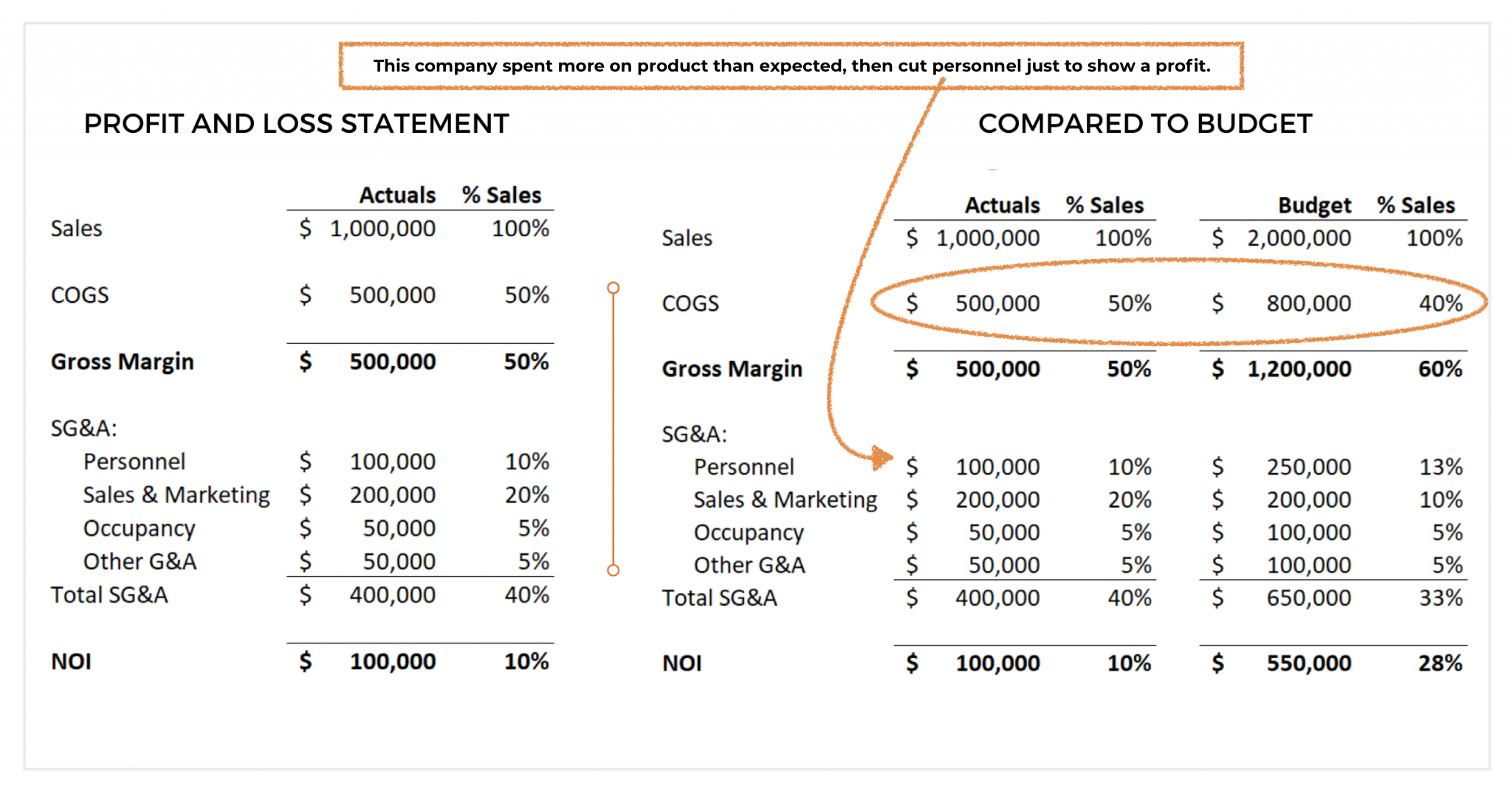1512x791 pixels.
Task: Click the PROFIT AND LOSS STATEMENT heading
Action: [296, 123]
